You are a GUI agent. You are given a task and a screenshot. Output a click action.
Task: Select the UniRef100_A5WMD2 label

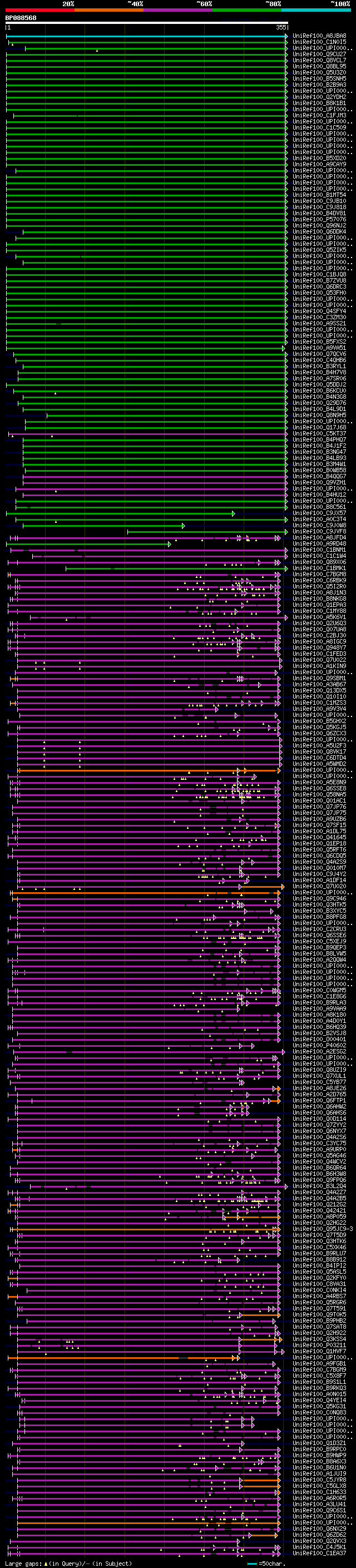click(x=319, y=764)
